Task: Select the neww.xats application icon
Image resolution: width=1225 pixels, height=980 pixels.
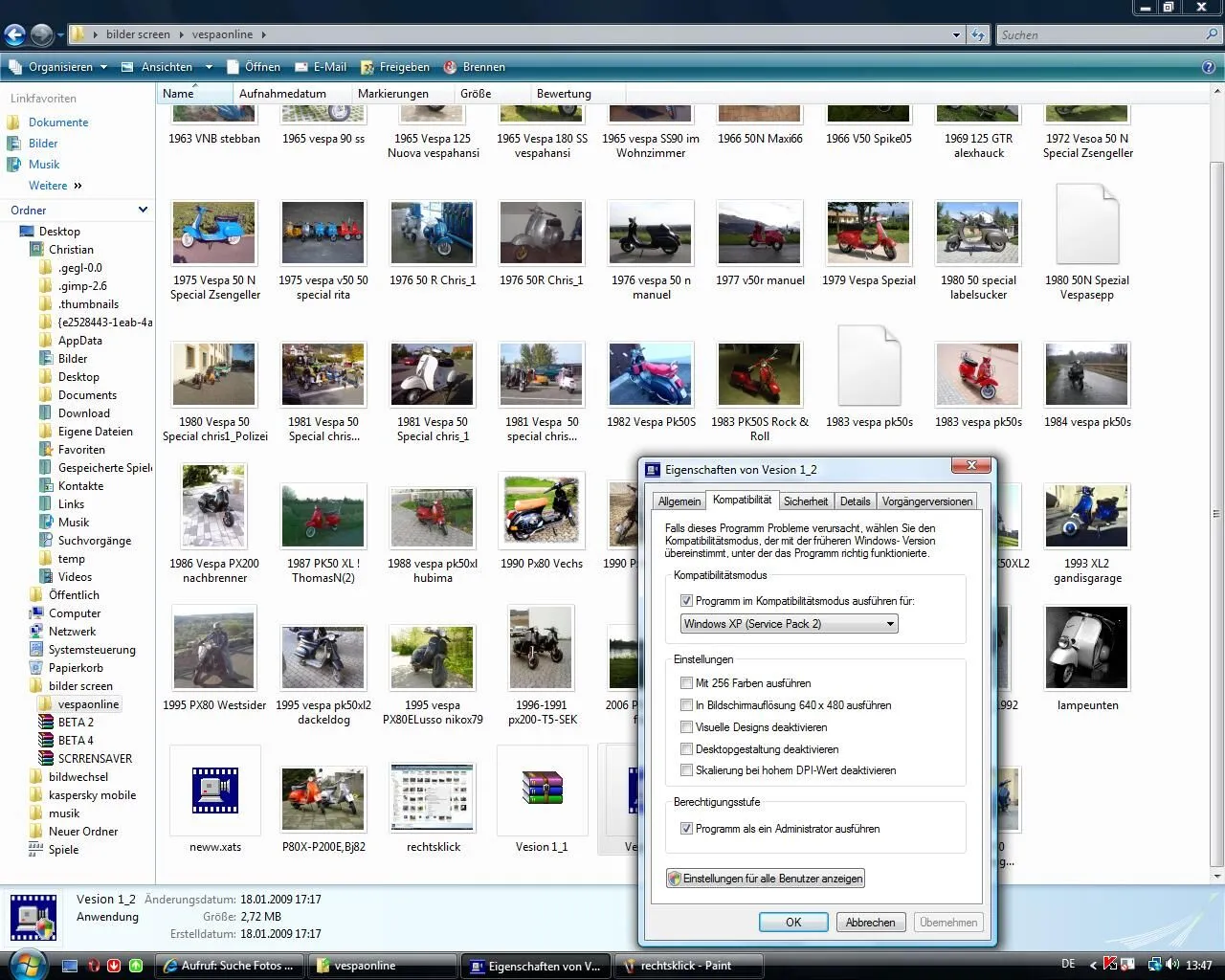Action: tap(214, 790)
